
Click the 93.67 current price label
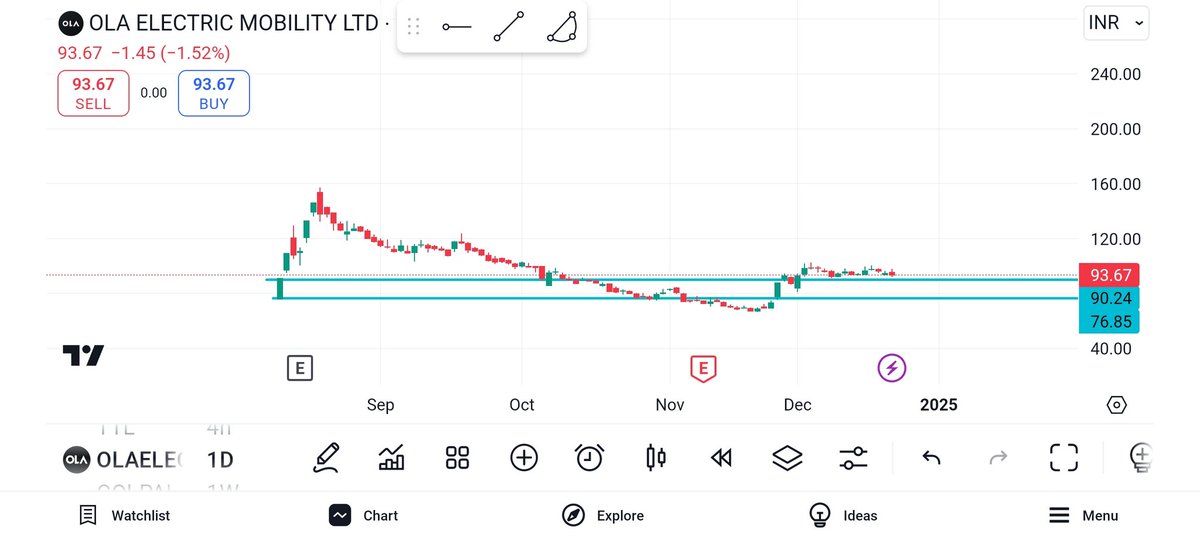[x=1108, y=275]
